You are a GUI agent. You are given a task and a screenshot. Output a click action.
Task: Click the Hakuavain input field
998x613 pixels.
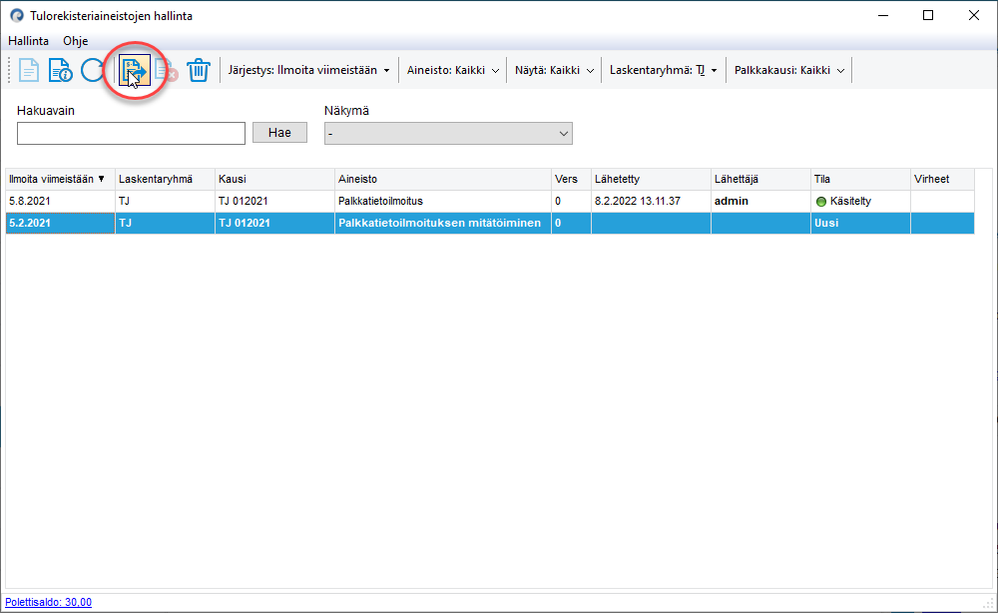[131, 134]
